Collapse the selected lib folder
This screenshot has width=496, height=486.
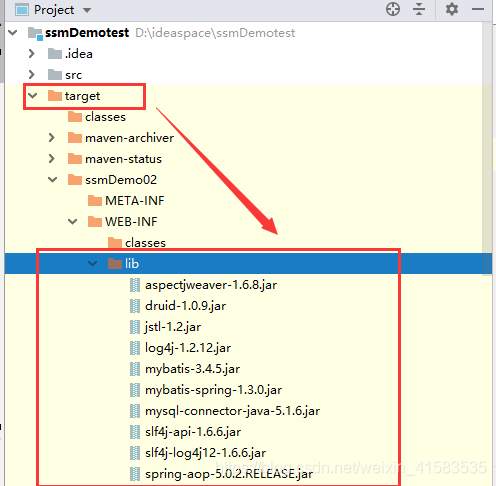[92, 264]
